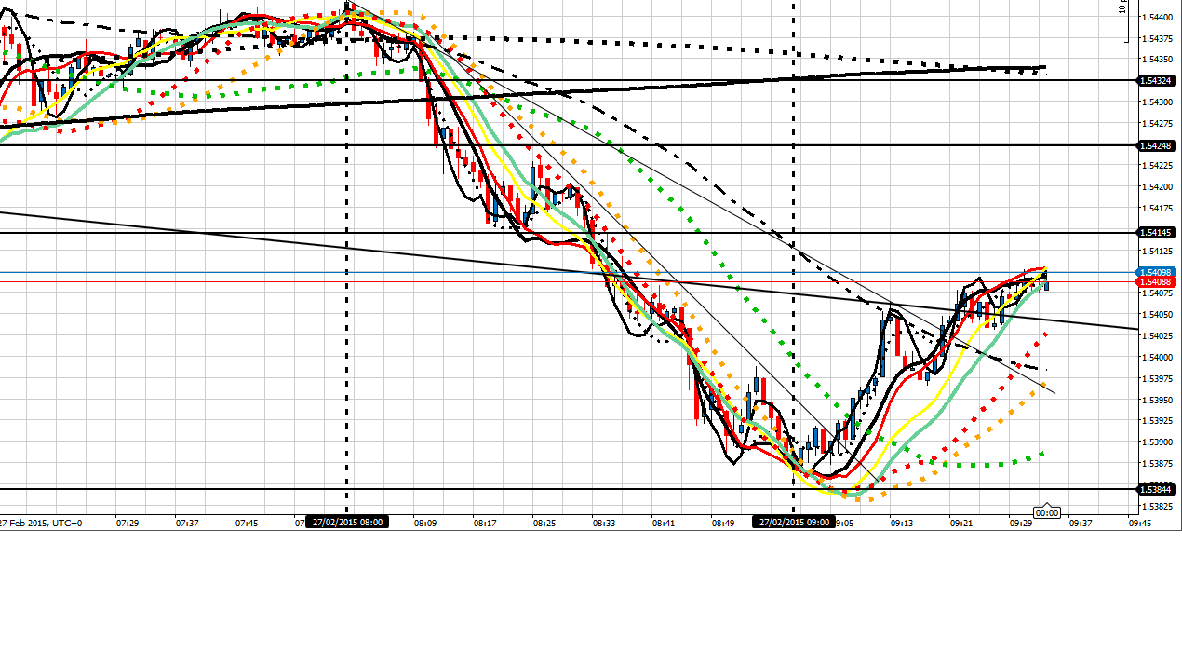This screenshot has width=1182, height=661.
Task: Click the blue 1.54098 price marker
Action: (1158, 272)
